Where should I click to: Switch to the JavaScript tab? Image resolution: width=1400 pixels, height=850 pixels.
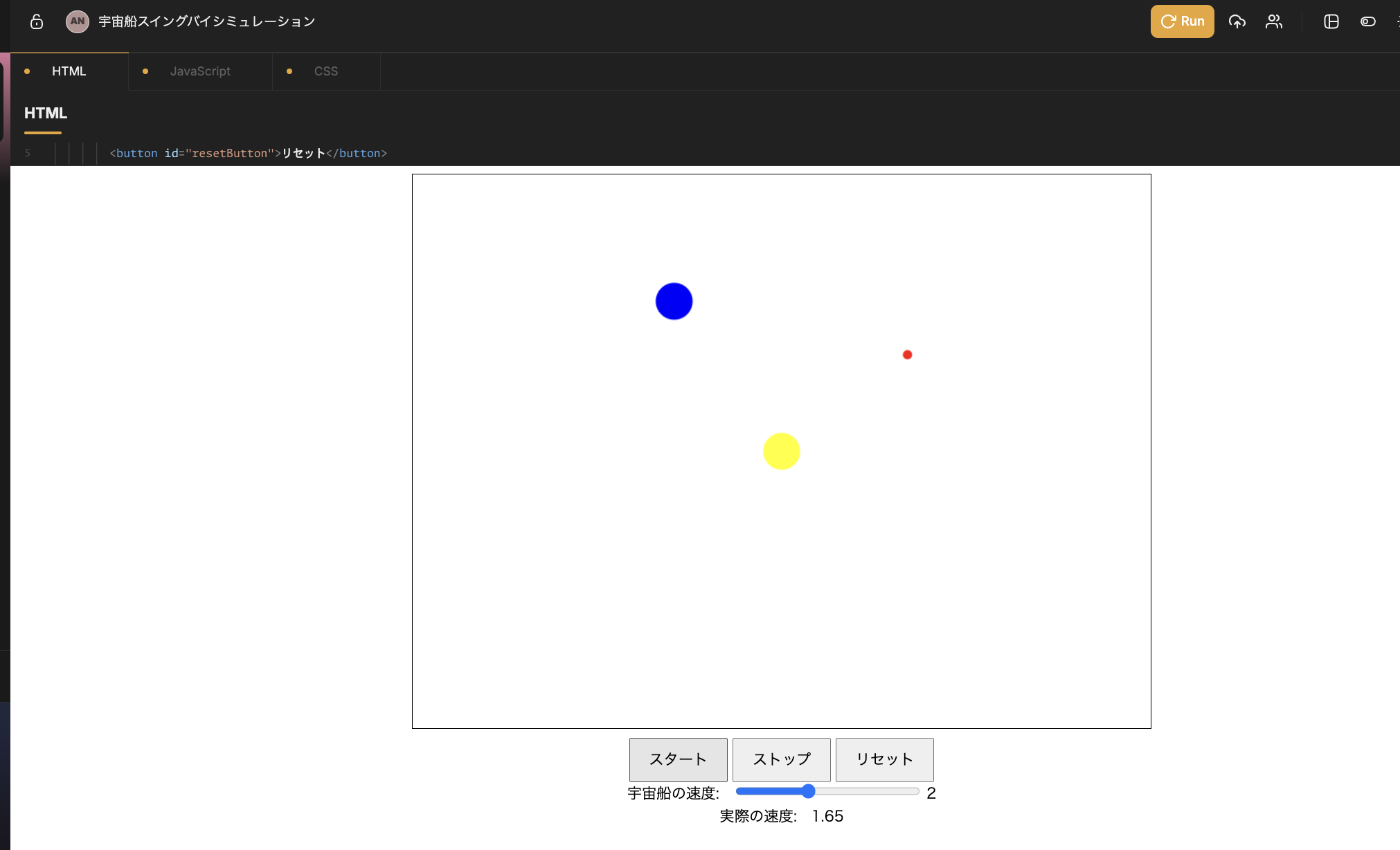200,71
